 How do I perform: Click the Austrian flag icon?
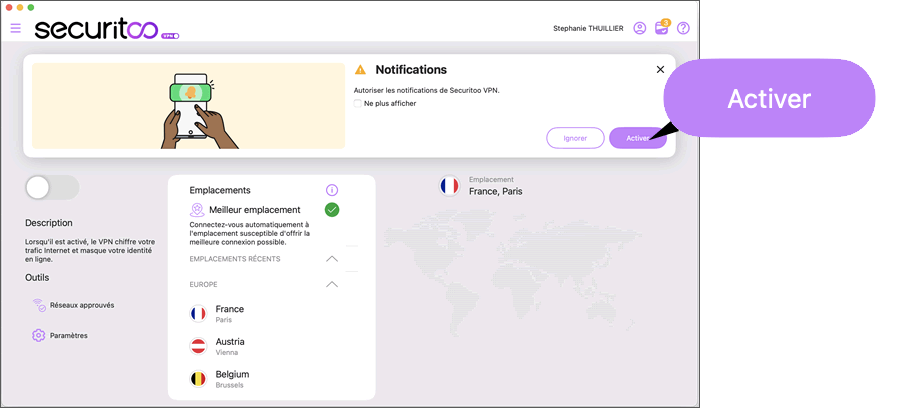click(198, 346)
